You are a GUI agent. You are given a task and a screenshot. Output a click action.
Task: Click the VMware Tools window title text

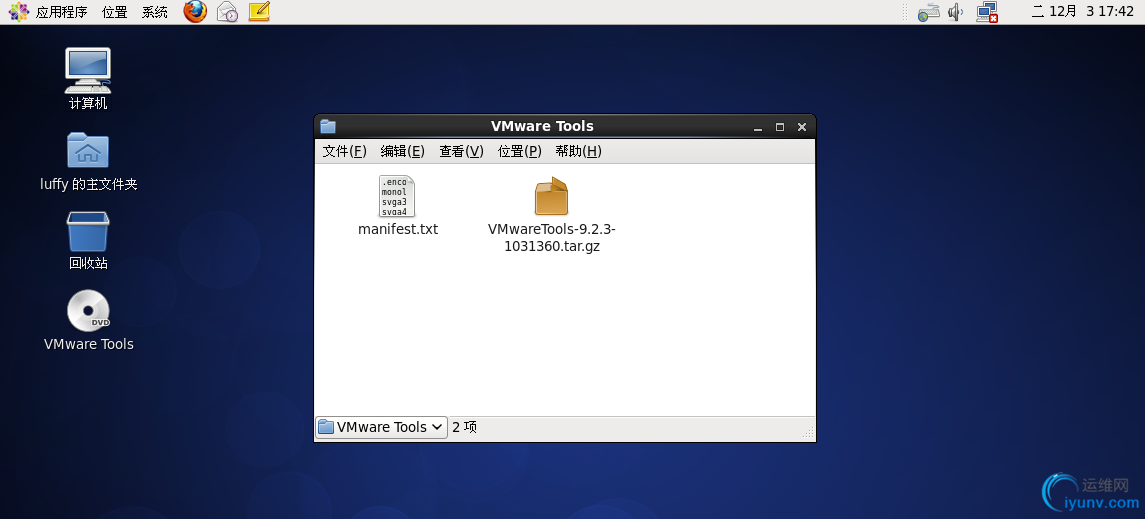coord(542,126)
